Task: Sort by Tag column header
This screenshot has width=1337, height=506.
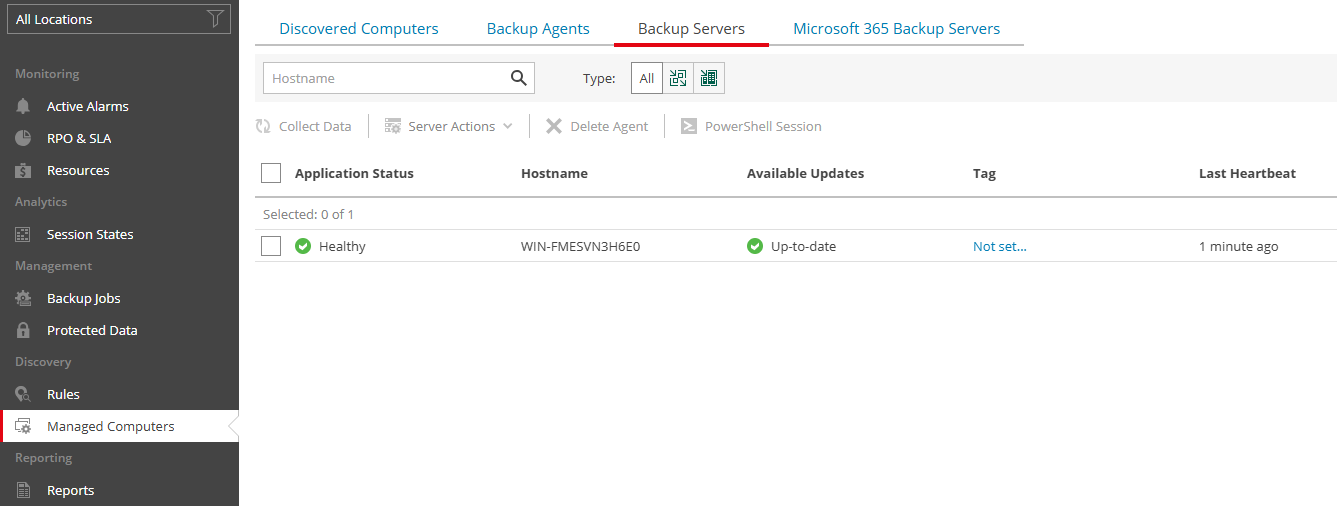Action: point(984,173)
